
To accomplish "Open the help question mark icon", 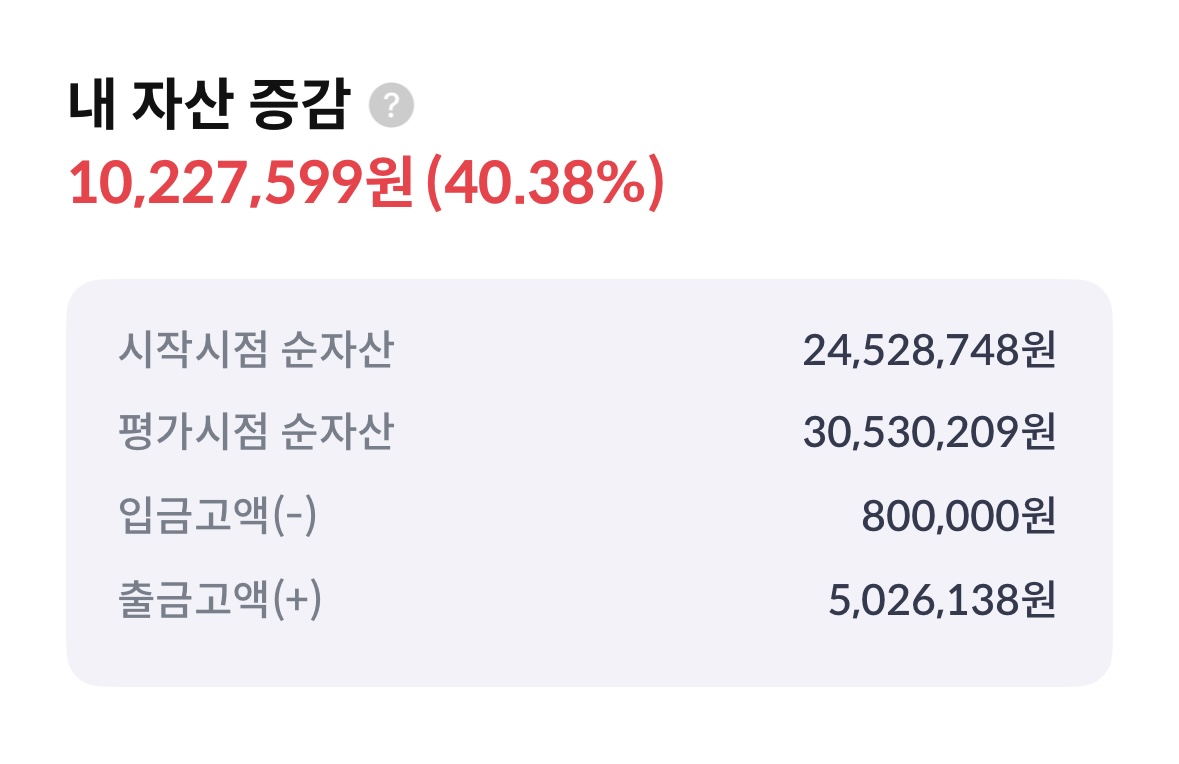I will pos(391,106).
